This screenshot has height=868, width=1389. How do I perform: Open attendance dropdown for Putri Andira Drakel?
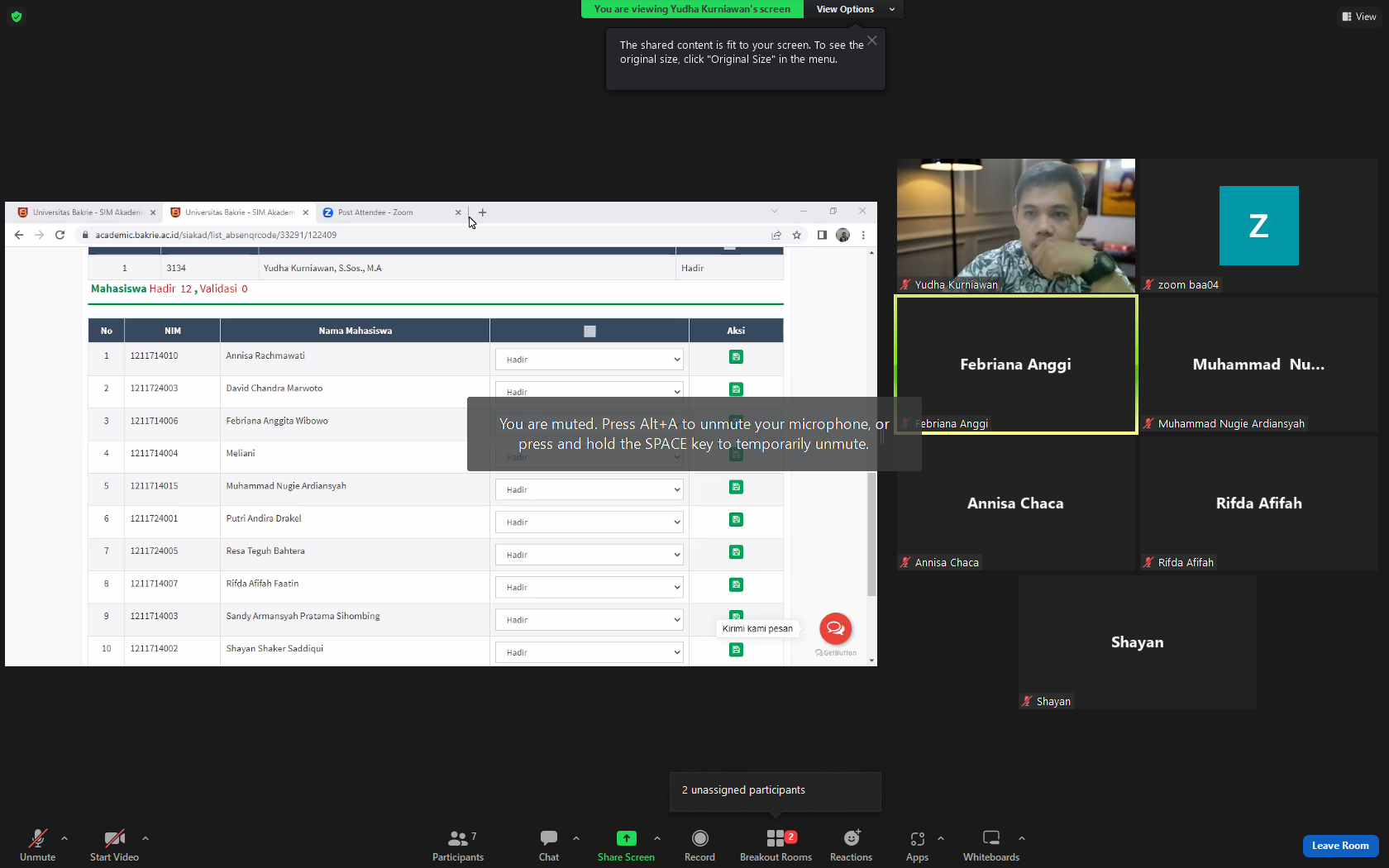(x=589, y=522)
